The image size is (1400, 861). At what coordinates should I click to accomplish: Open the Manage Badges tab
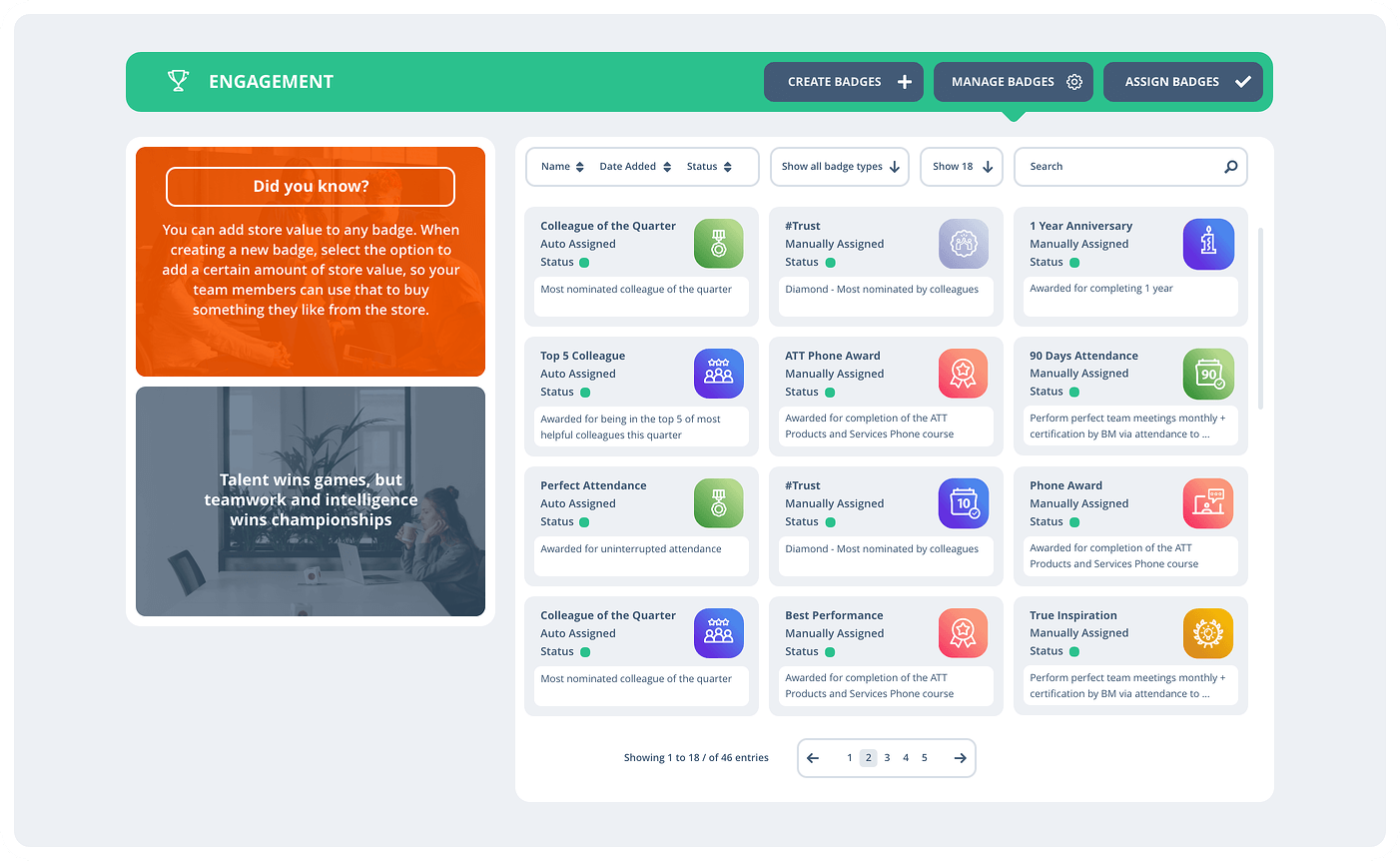[x=1014, y=82]
